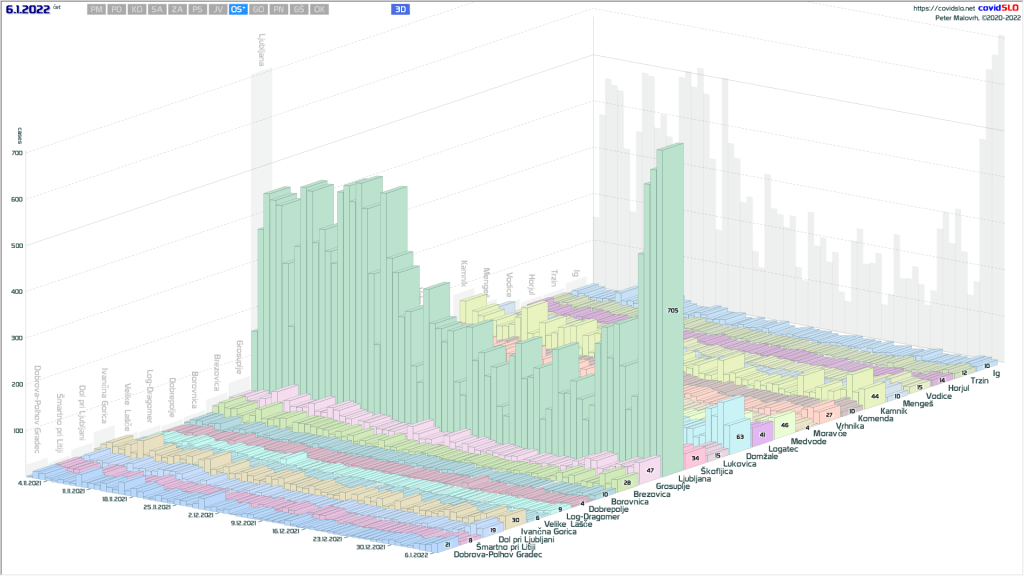Click the Ljubljana bar labeled 705
Image resolution: width=1024 pixels, height=576 pixels.
pyautogui.click(x=671, y=311)
